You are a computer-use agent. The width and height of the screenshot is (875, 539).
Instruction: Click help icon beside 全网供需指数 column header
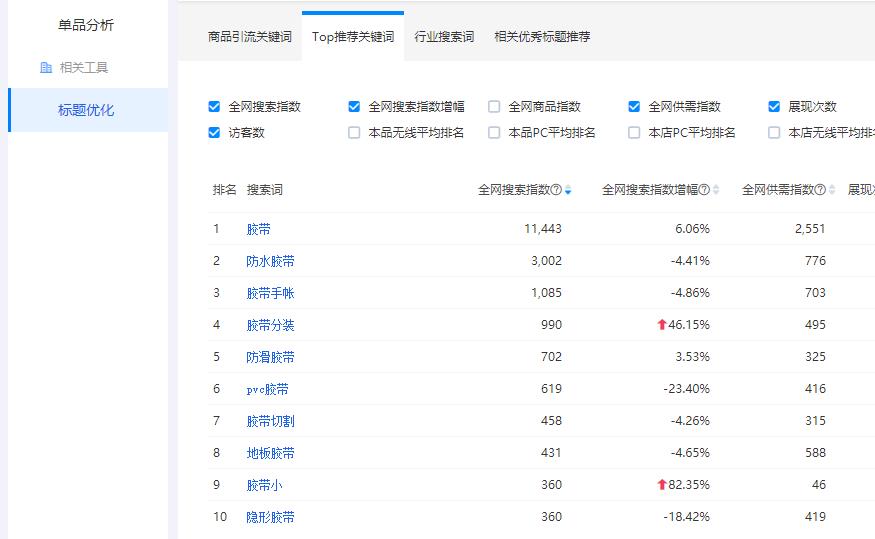tap(820, 190)
